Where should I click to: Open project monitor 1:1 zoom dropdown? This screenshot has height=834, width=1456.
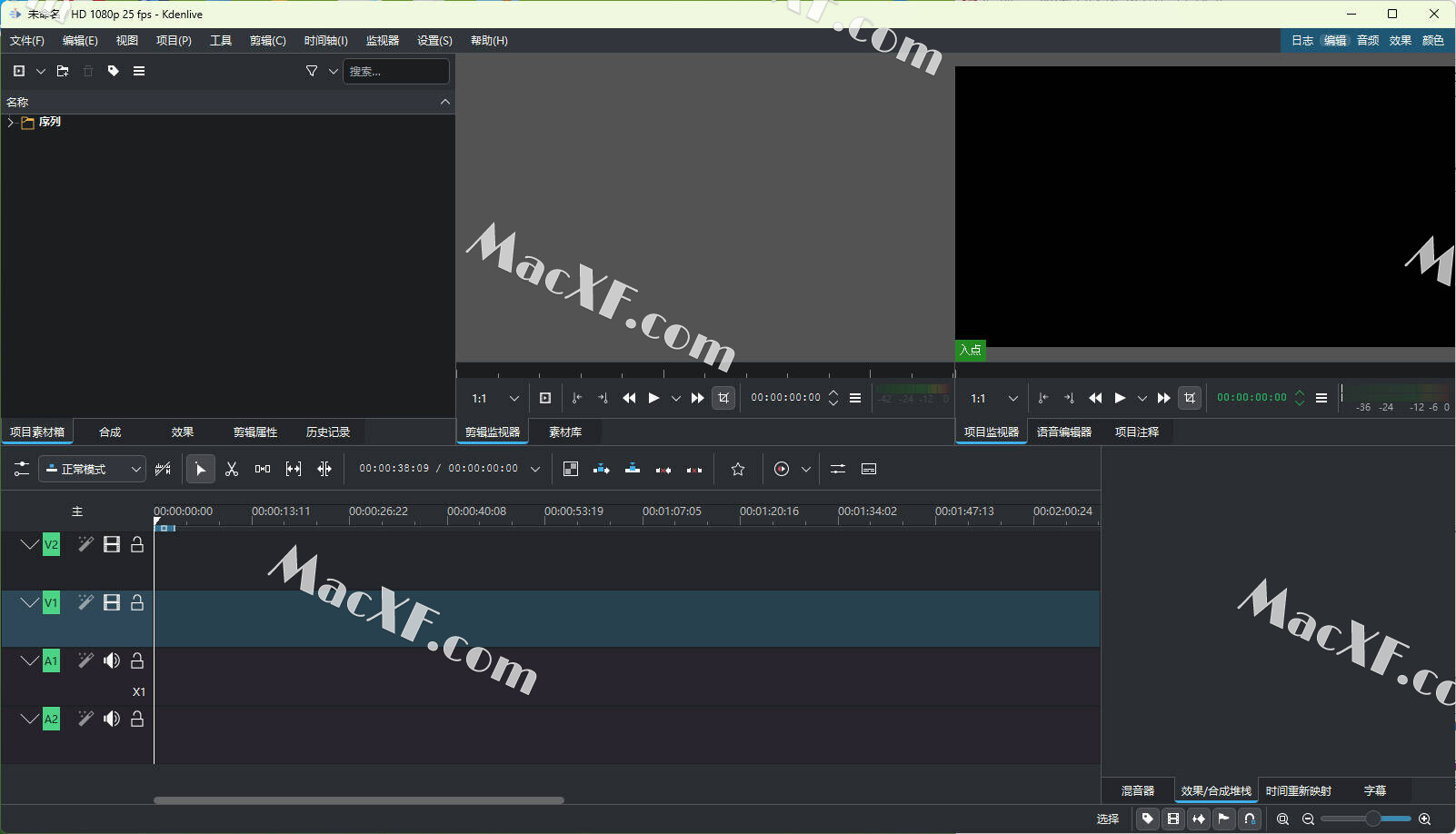[993, 398]
